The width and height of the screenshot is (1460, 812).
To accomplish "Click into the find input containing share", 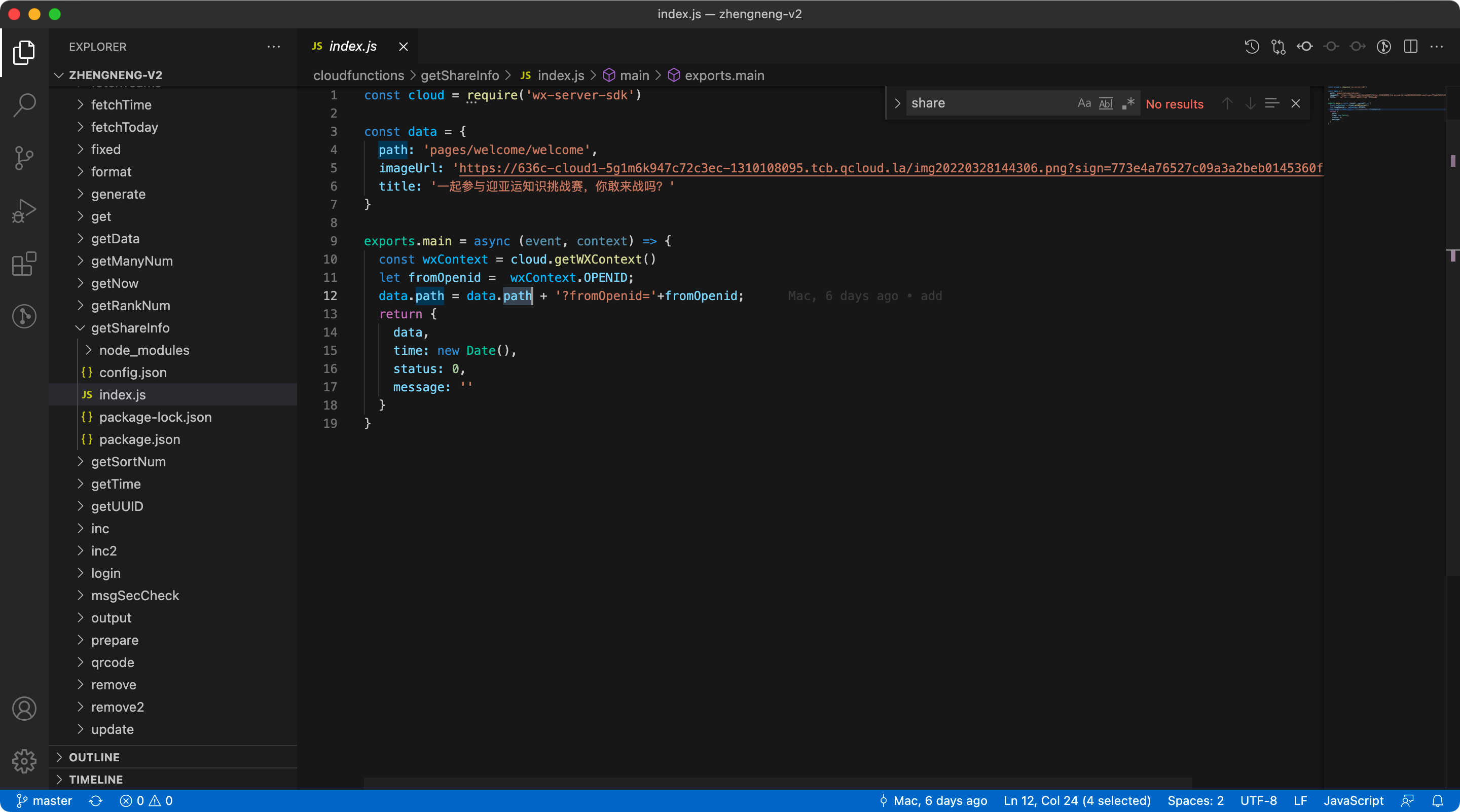I will 986,103.
